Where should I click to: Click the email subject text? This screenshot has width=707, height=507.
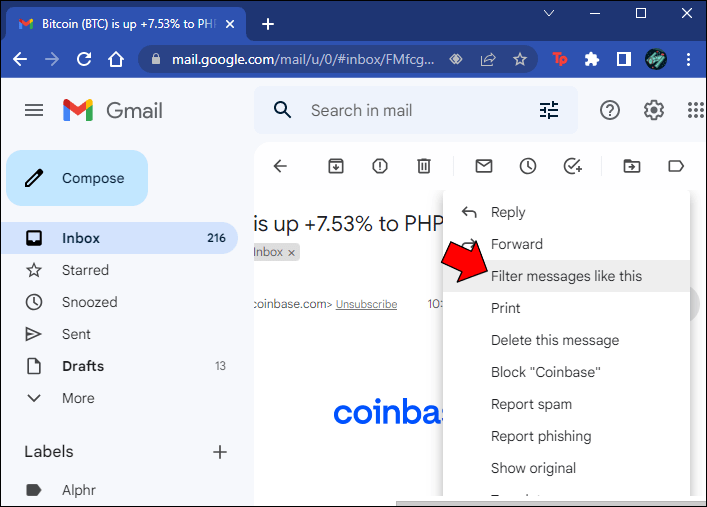349,224
